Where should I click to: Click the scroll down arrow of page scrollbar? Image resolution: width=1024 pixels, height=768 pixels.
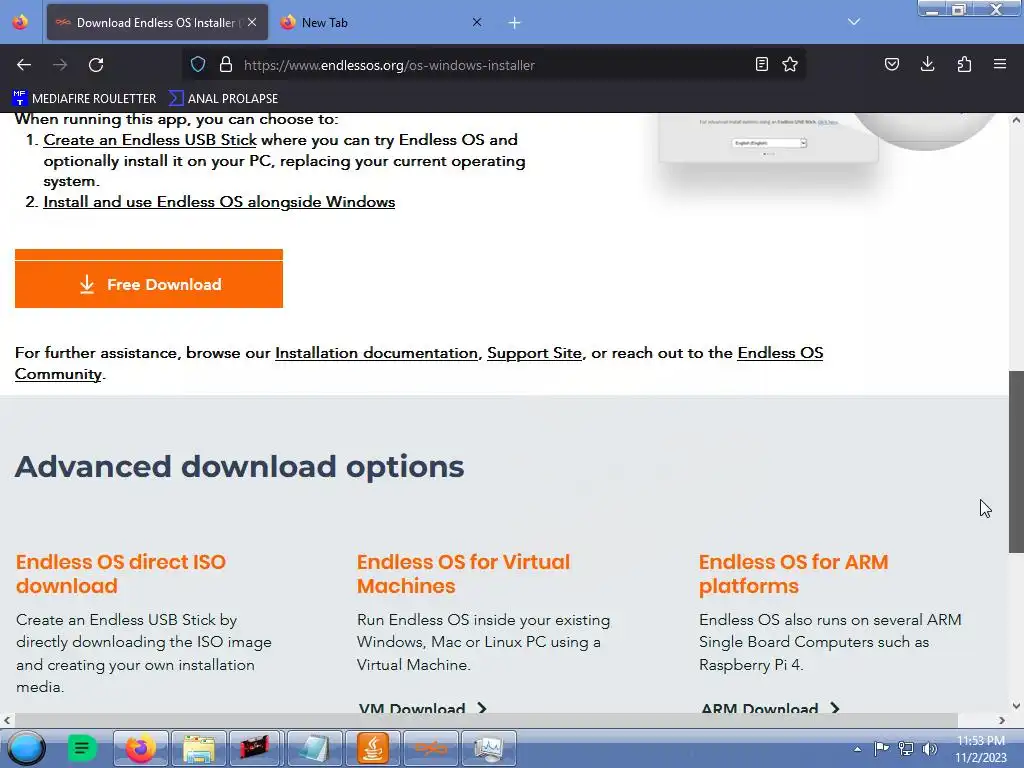1016,705
